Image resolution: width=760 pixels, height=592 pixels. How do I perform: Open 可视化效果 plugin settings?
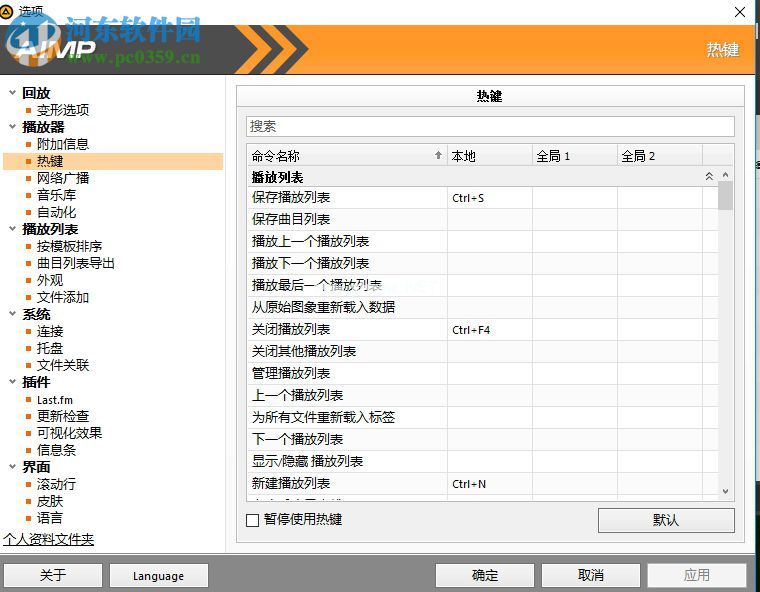pyautogui.click(x=69, y=433)
